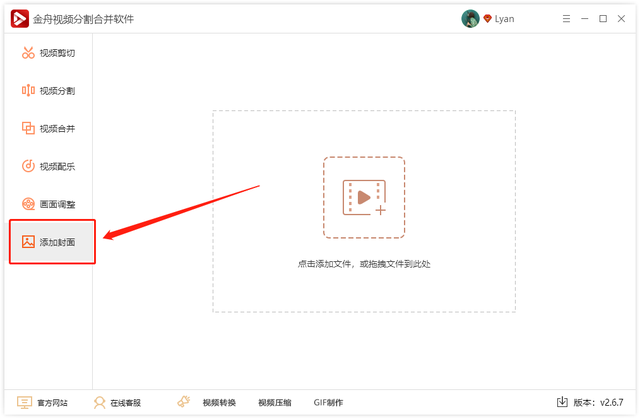The height and width of the screenshot is (419, 640).
Task: Click the video merge overlapping squares icon
Action: [x=28, y=129]
